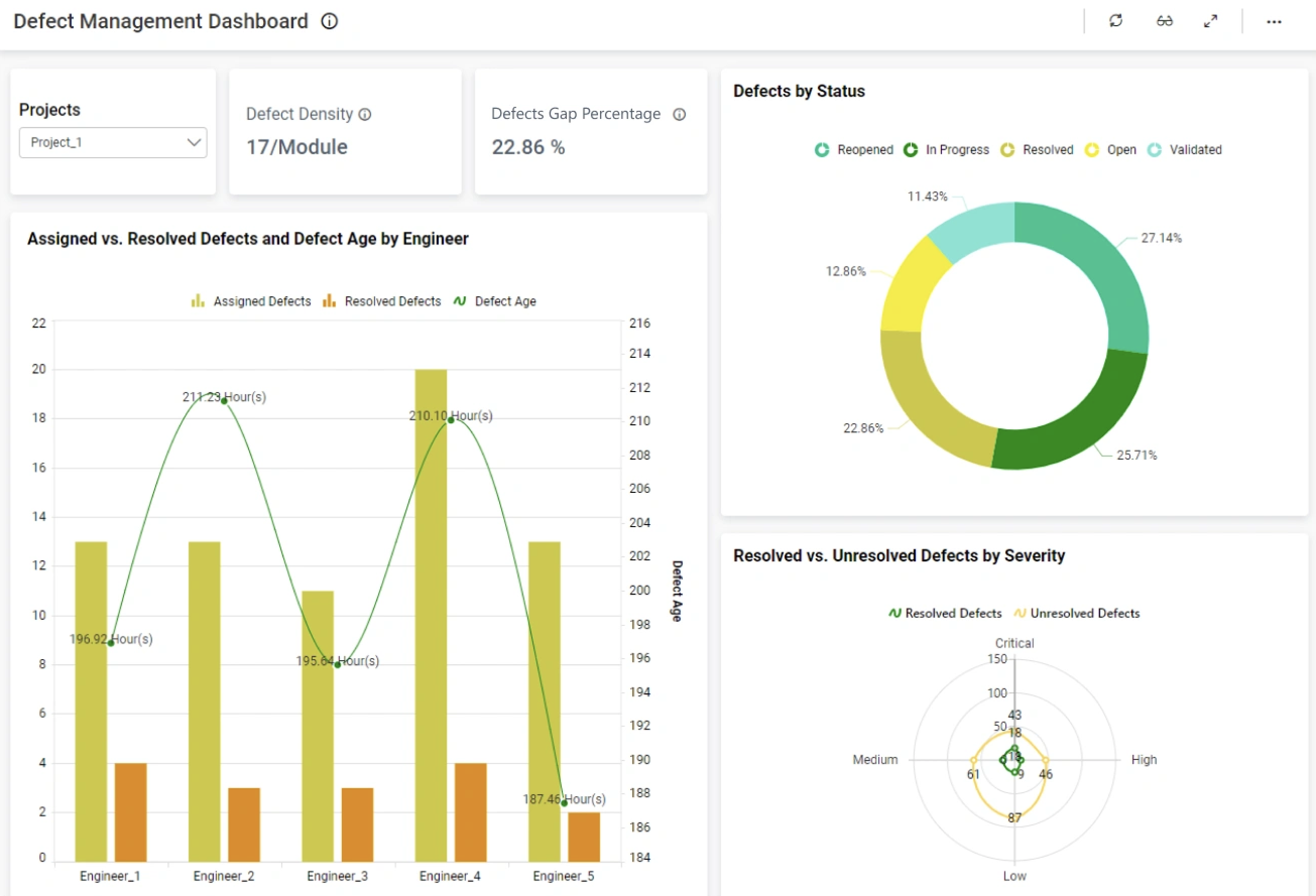Click the Assigned Defects legend bar icon
The image size is (1316, 896).
point(197,300)
